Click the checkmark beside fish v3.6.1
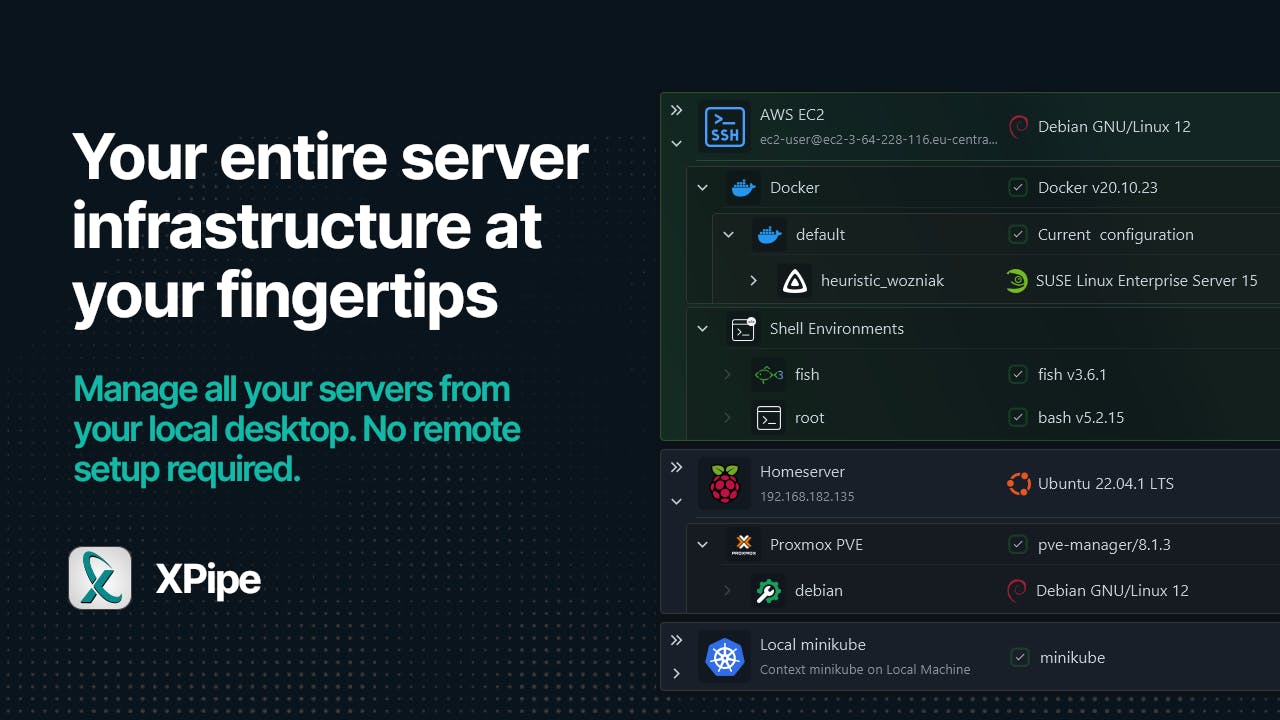Viewport: 1280px width, 720px height. coord(1018,375)
